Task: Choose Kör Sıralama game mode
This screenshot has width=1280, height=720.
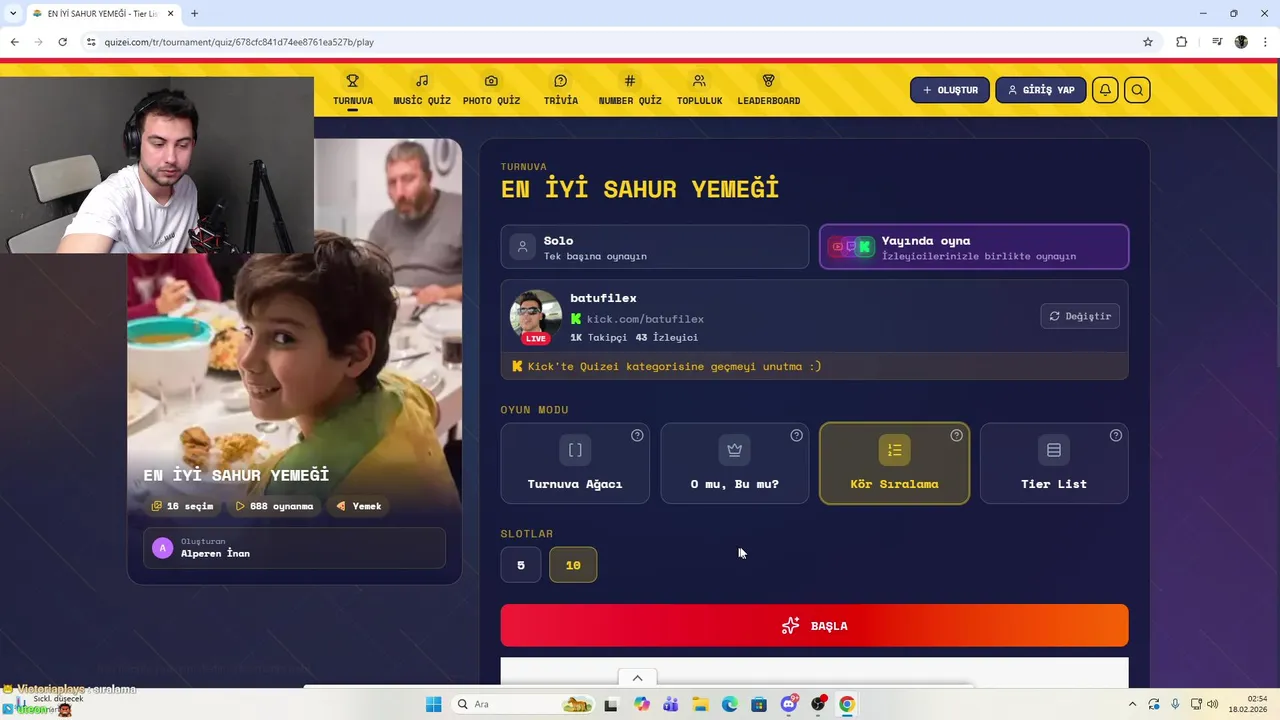Action: point(894,463)
